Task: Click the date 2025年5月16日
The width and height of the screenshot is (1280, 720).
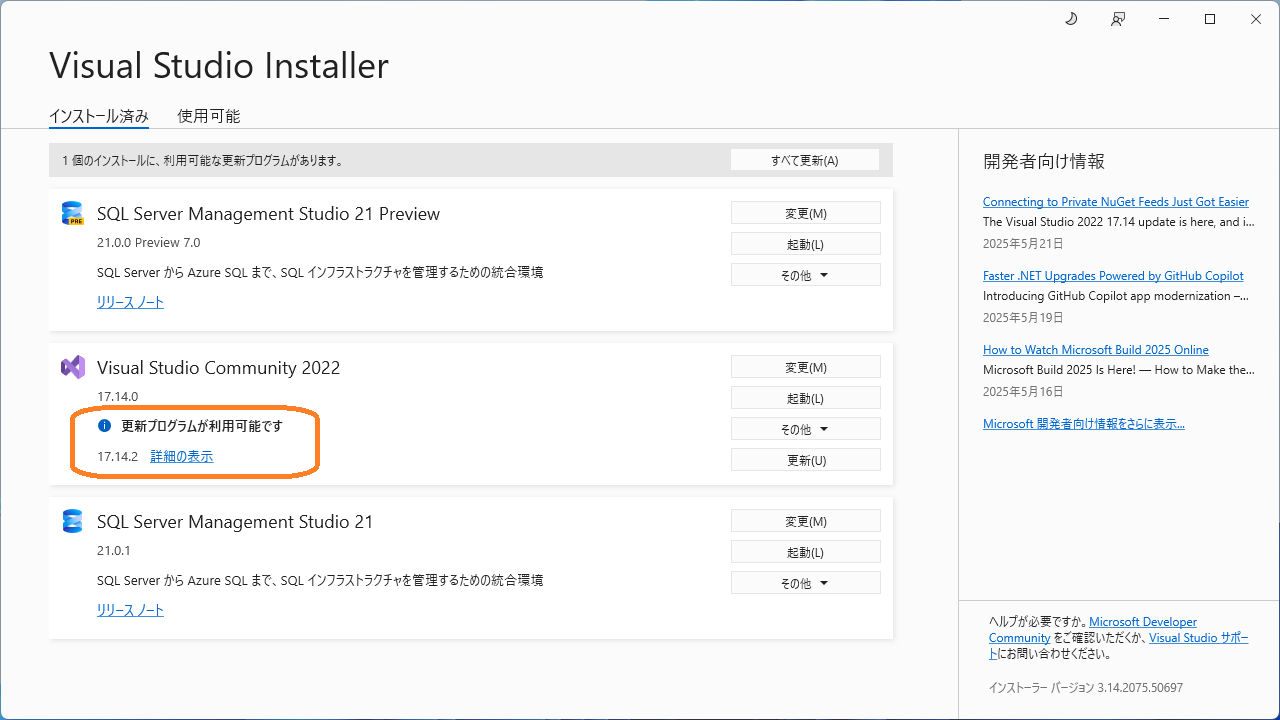Action: click(x=1023, y=391)
